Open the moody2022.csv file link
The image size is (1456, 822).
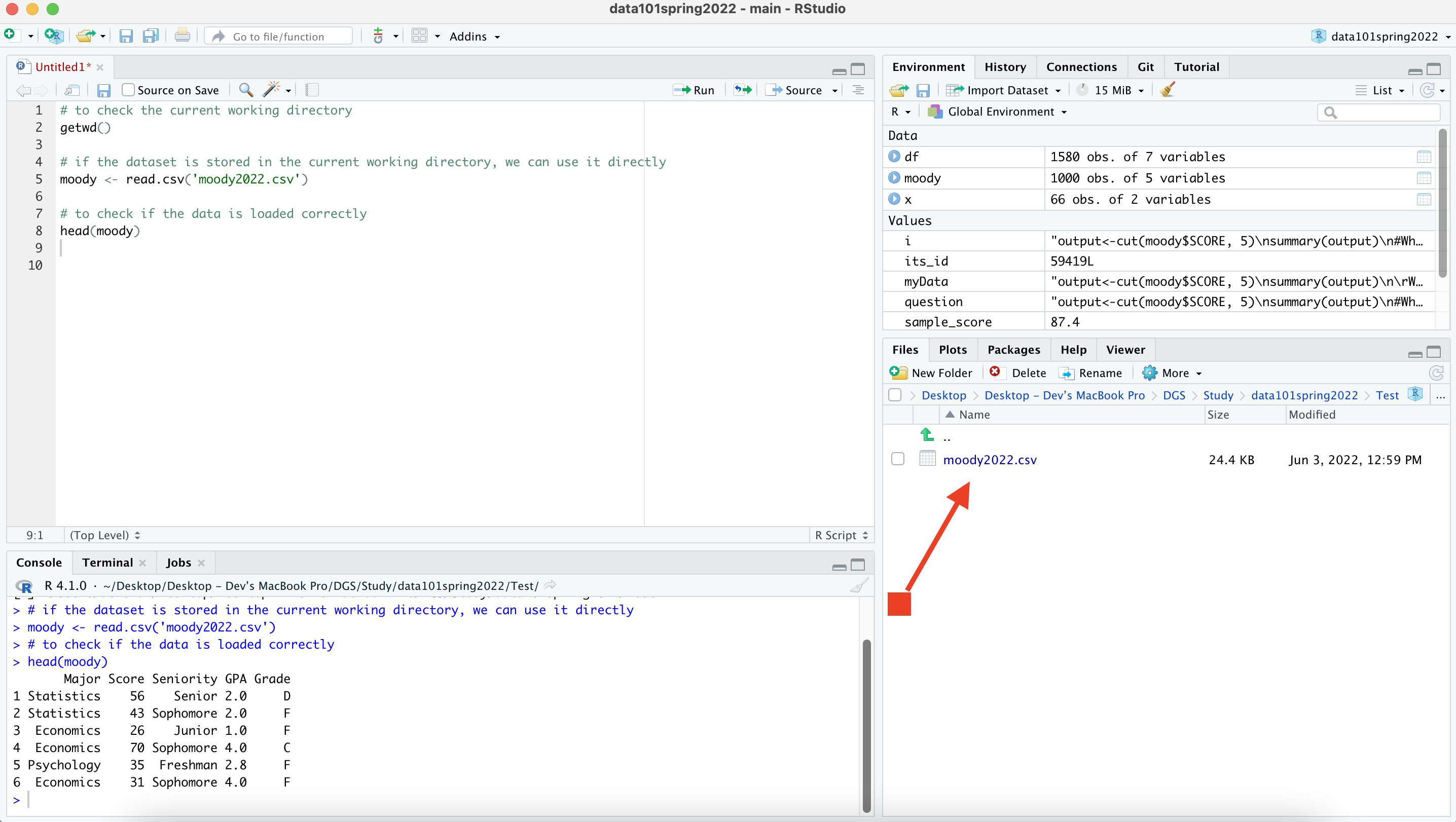click(990, 459)
